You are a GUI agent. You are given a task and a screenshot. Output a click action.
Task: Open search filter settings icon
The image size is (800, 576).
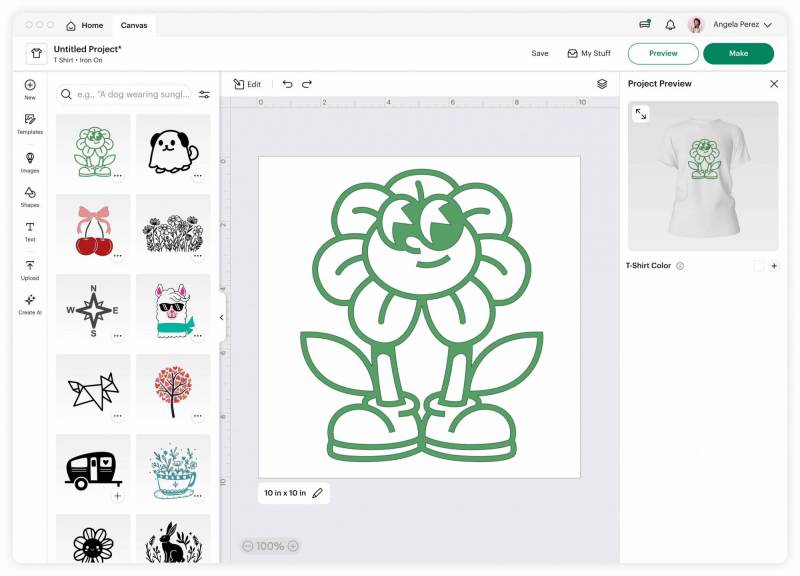click(205, 94)
